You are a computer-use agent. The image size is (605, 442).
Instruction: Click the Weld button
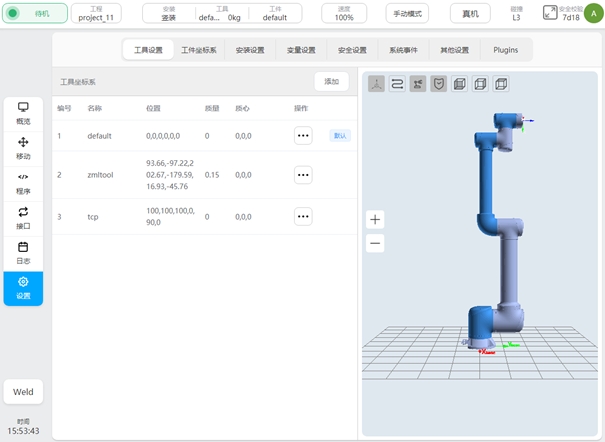click(x=23, y=392)
